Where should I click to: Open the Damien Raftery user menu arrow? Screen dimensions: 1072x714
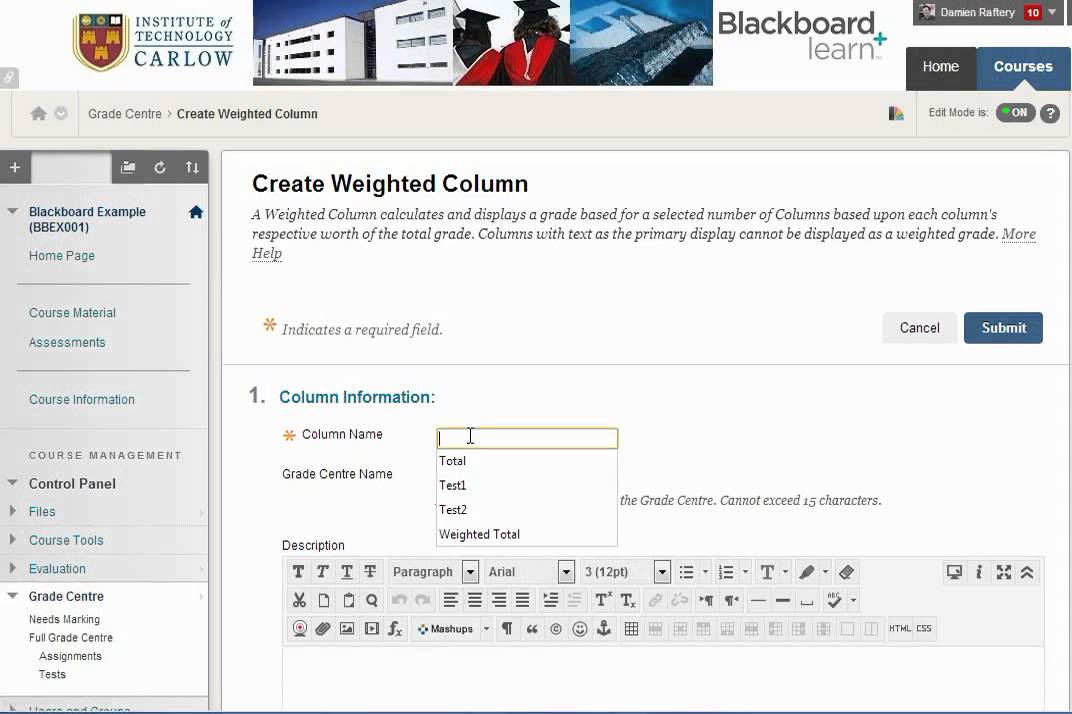click(1052, 12)
